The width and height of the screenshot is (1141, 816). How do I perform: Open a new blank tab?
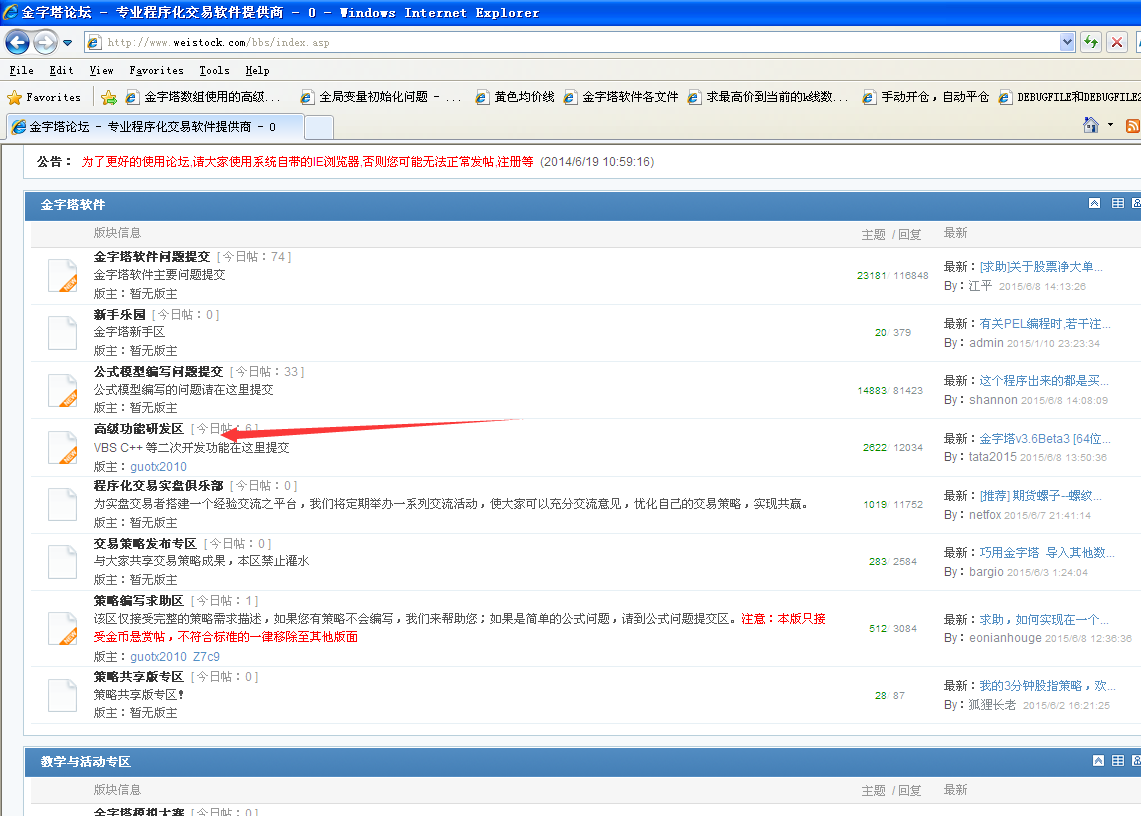(319, 127)
